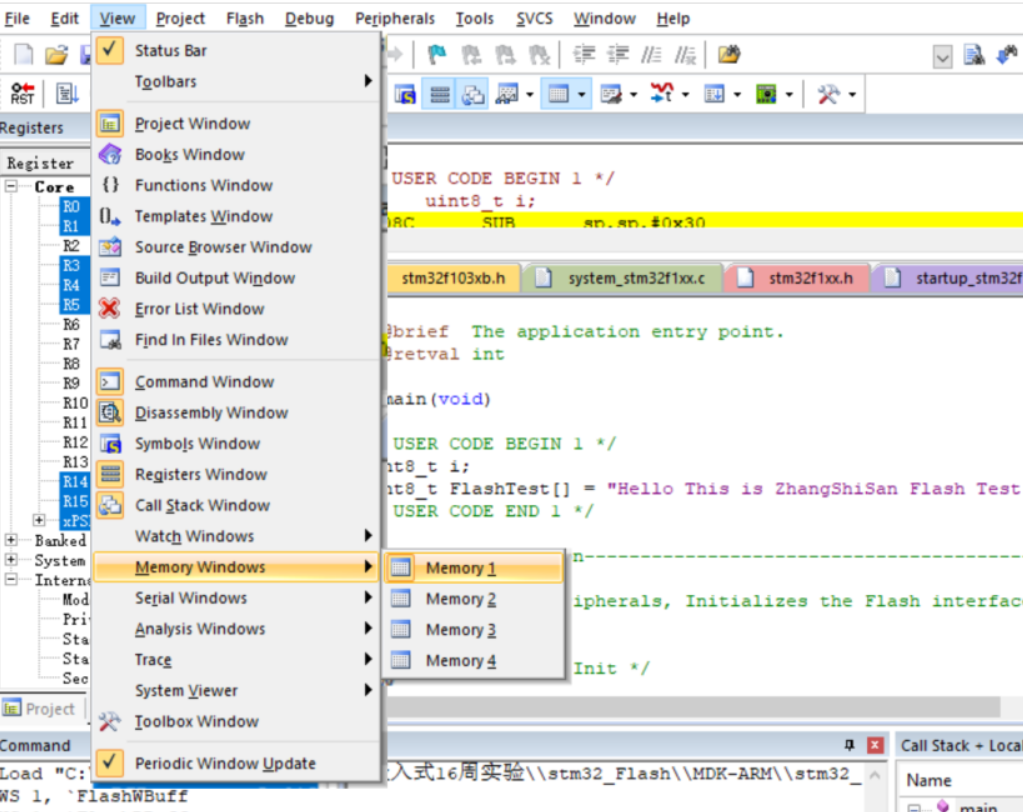The height and width of the screenshot is (812, 1023).
Task: Expand the Trace submenu
Action: pyautogui.click(x=237, y=659)
